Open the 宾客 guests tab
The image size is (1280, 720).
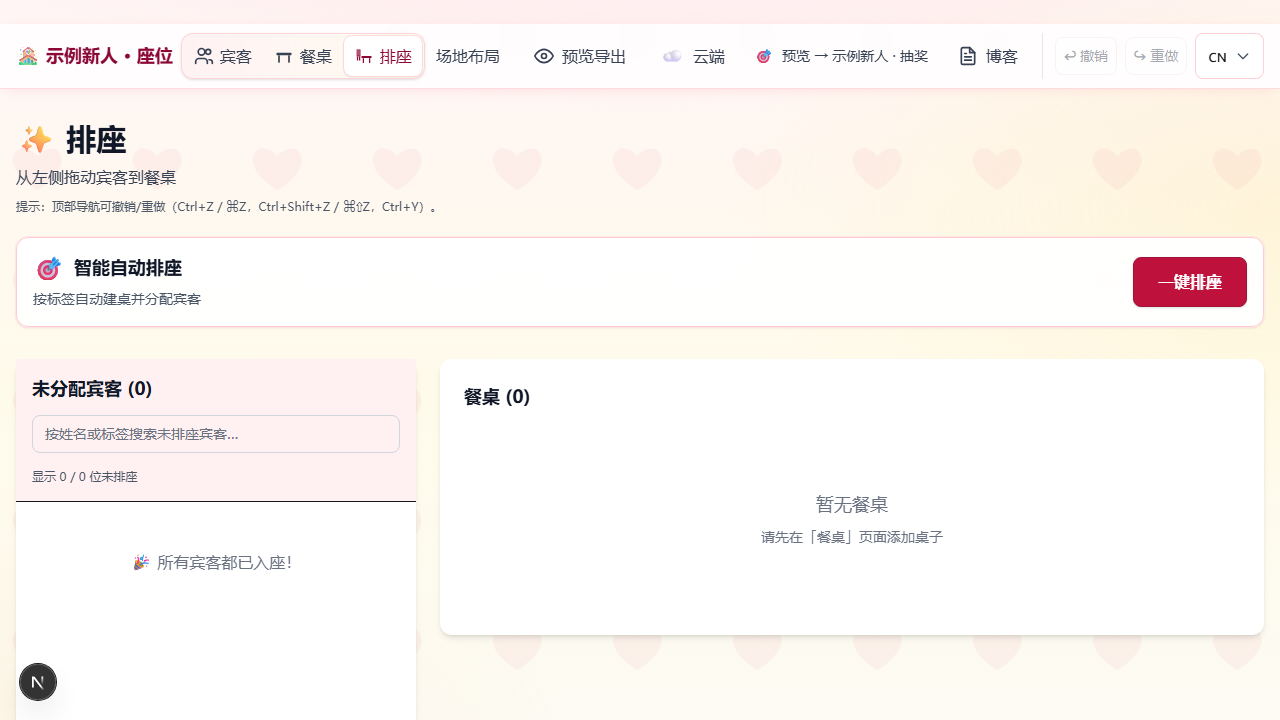tap(223, 56)
